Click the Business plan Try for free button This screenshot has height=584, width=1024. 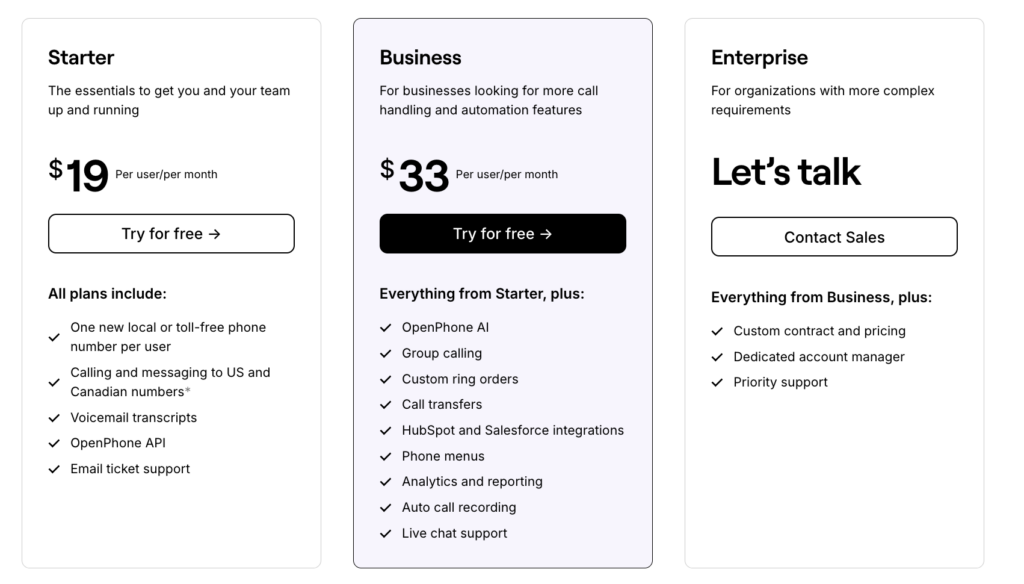(502, 234)
